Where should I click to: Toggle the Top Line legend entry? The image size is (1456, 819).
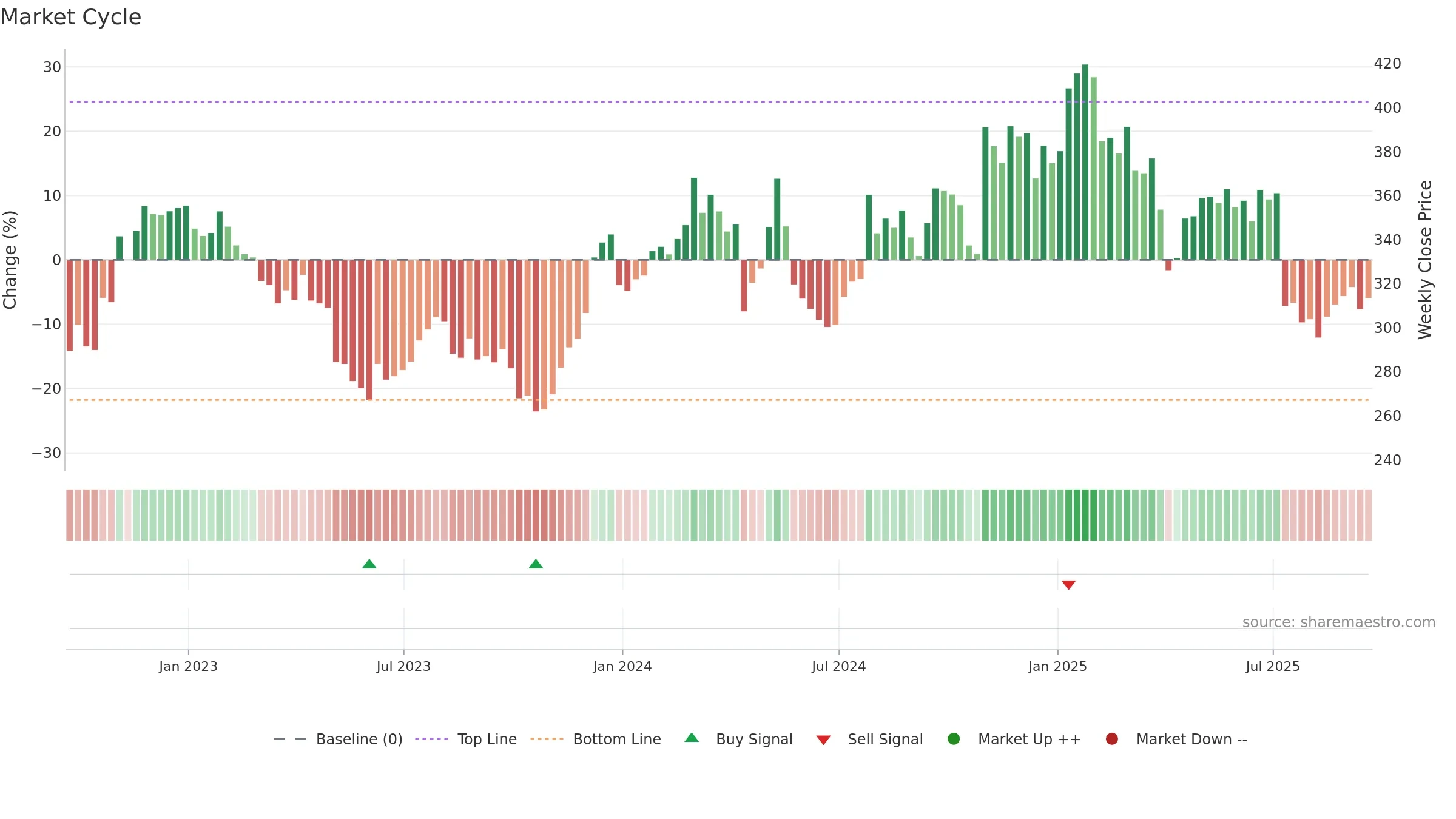(x=466, y=739)
